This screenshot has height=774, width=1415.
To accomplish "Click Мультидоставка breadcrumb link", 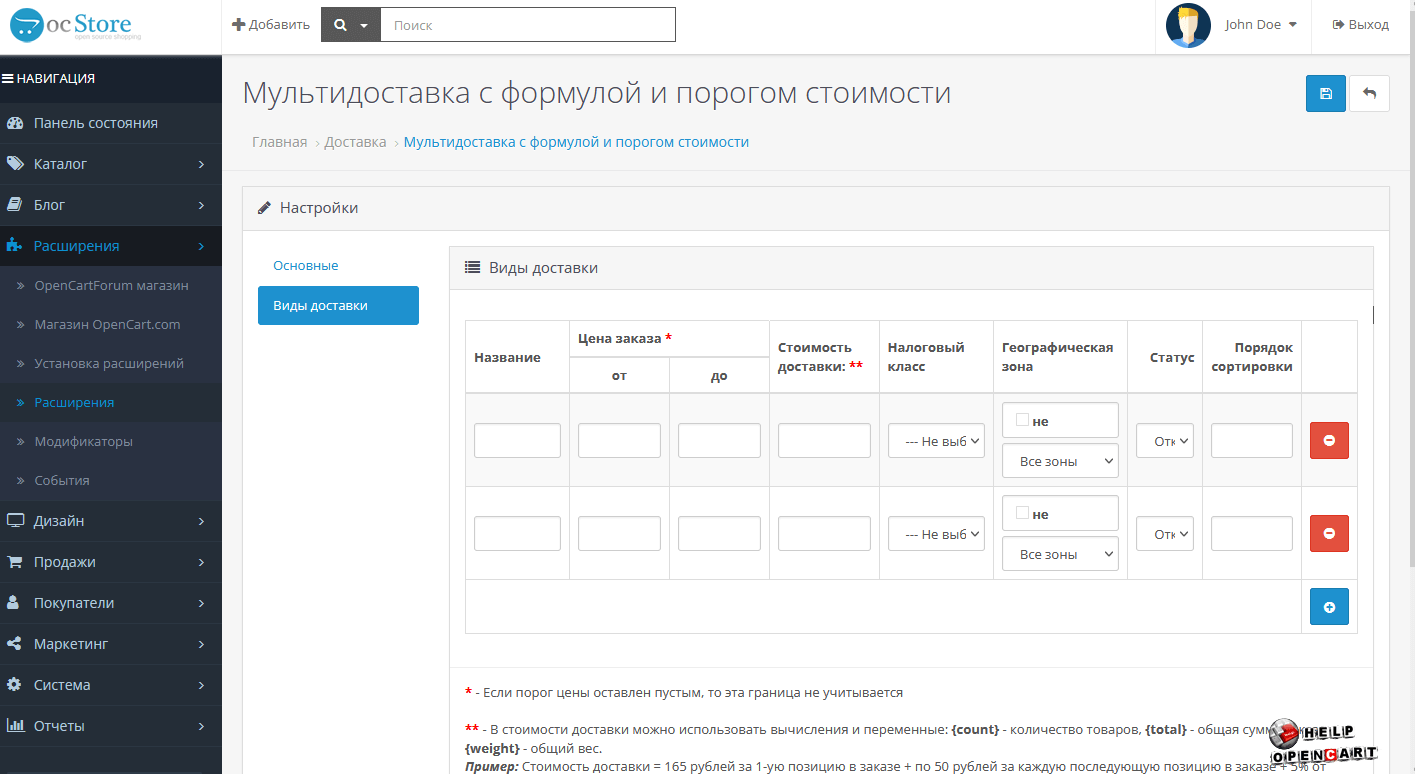I will coord(576,142).
